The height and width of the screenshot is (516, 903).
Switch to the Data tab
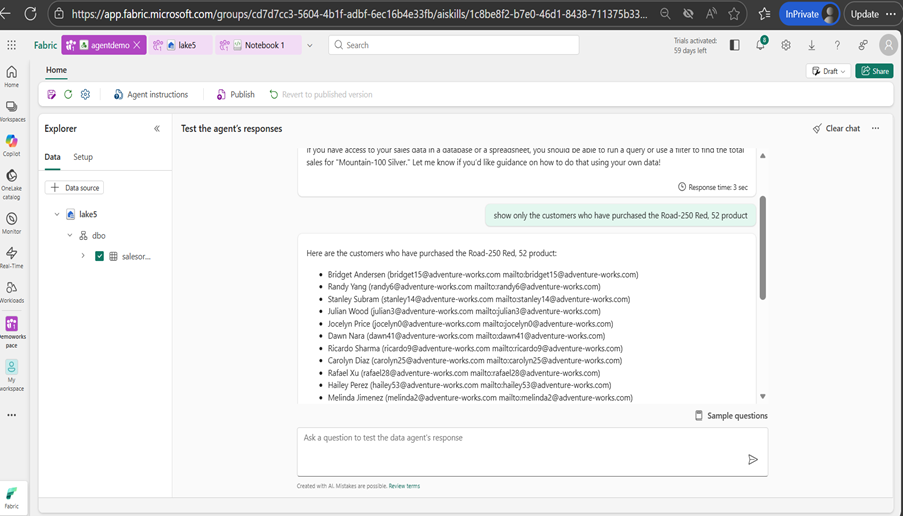point(52,157)
